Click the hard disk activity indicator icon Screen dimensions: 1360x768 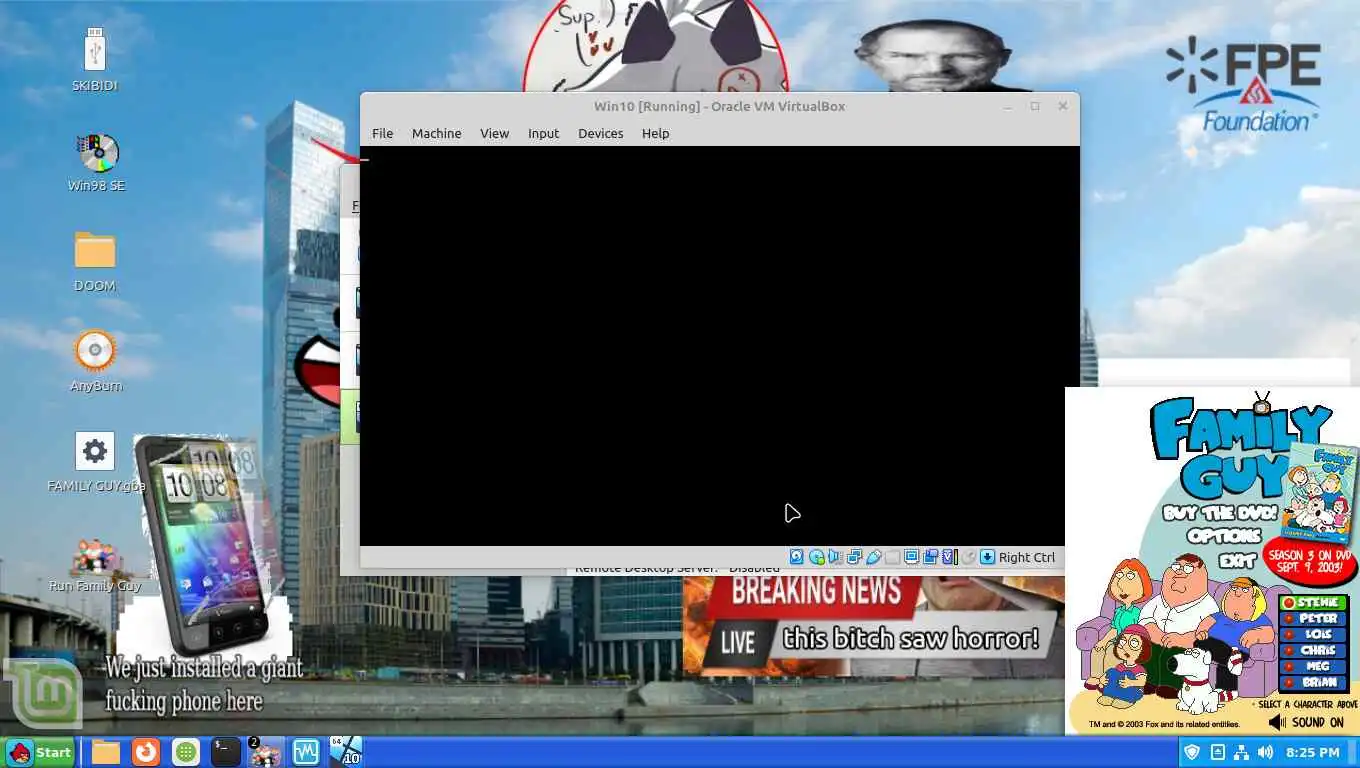(796, 557)
